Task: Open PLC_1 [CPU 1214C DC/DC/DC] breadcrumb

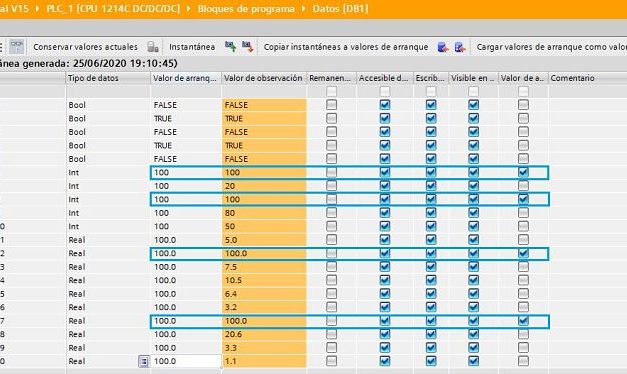Action: [113, 8]
